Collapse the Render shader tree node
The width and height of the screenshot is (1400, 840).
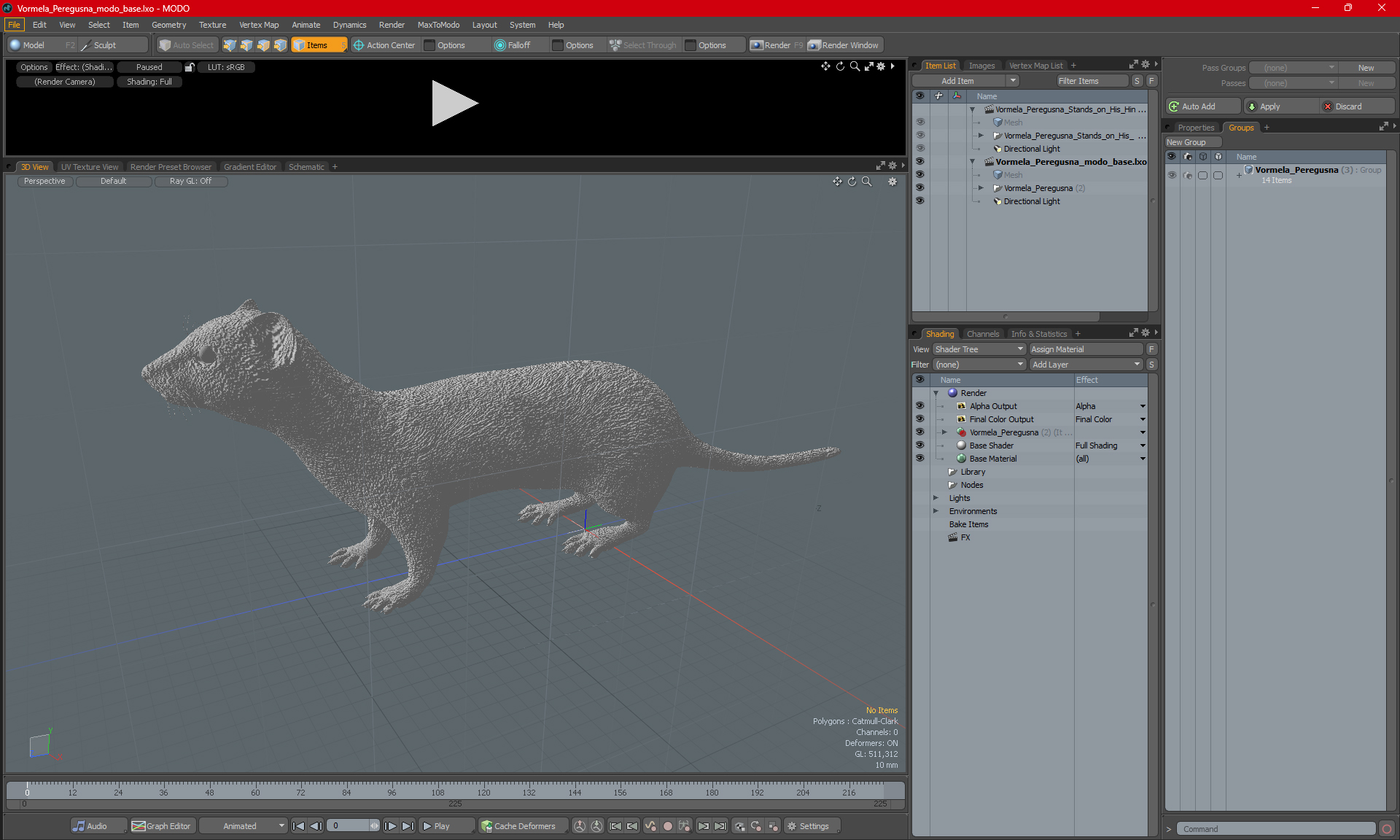[936, 393]
